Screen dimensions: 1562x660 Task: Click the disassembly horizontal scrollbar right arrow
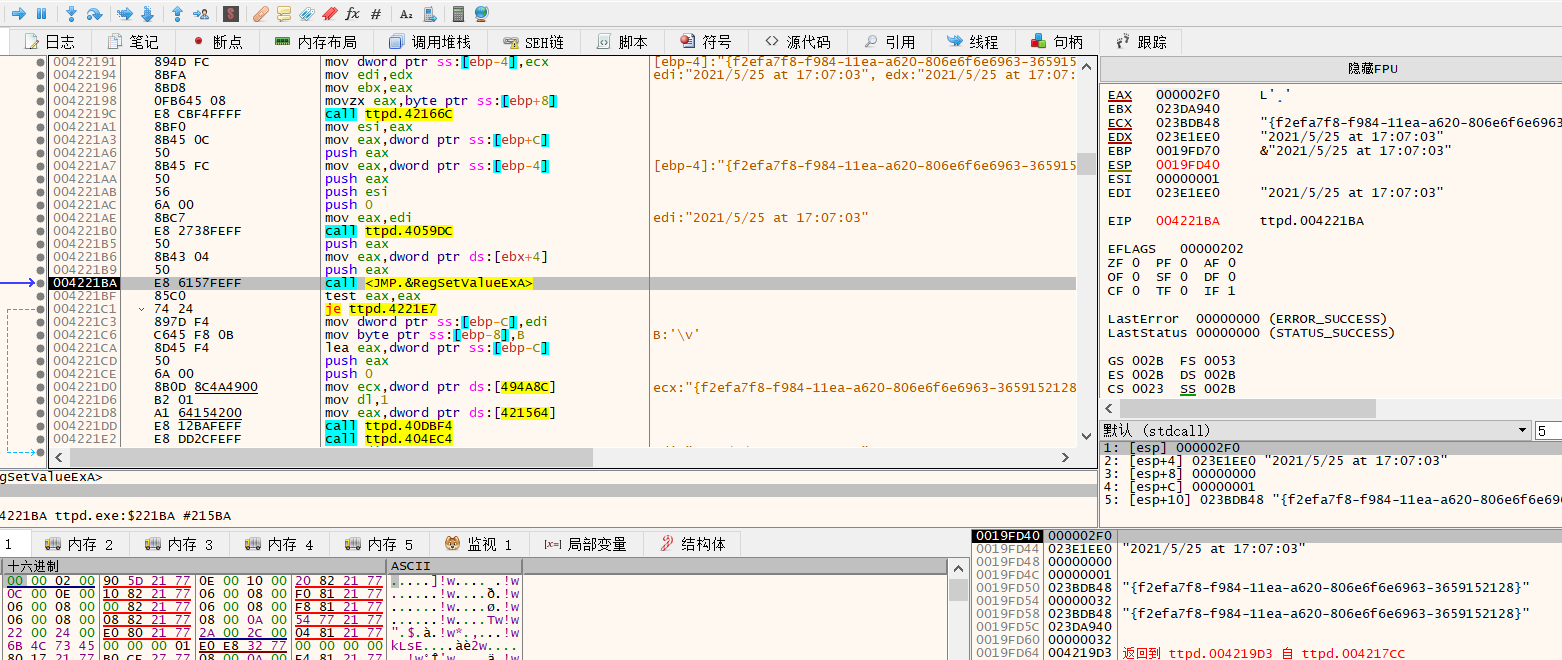[1067, 456]
